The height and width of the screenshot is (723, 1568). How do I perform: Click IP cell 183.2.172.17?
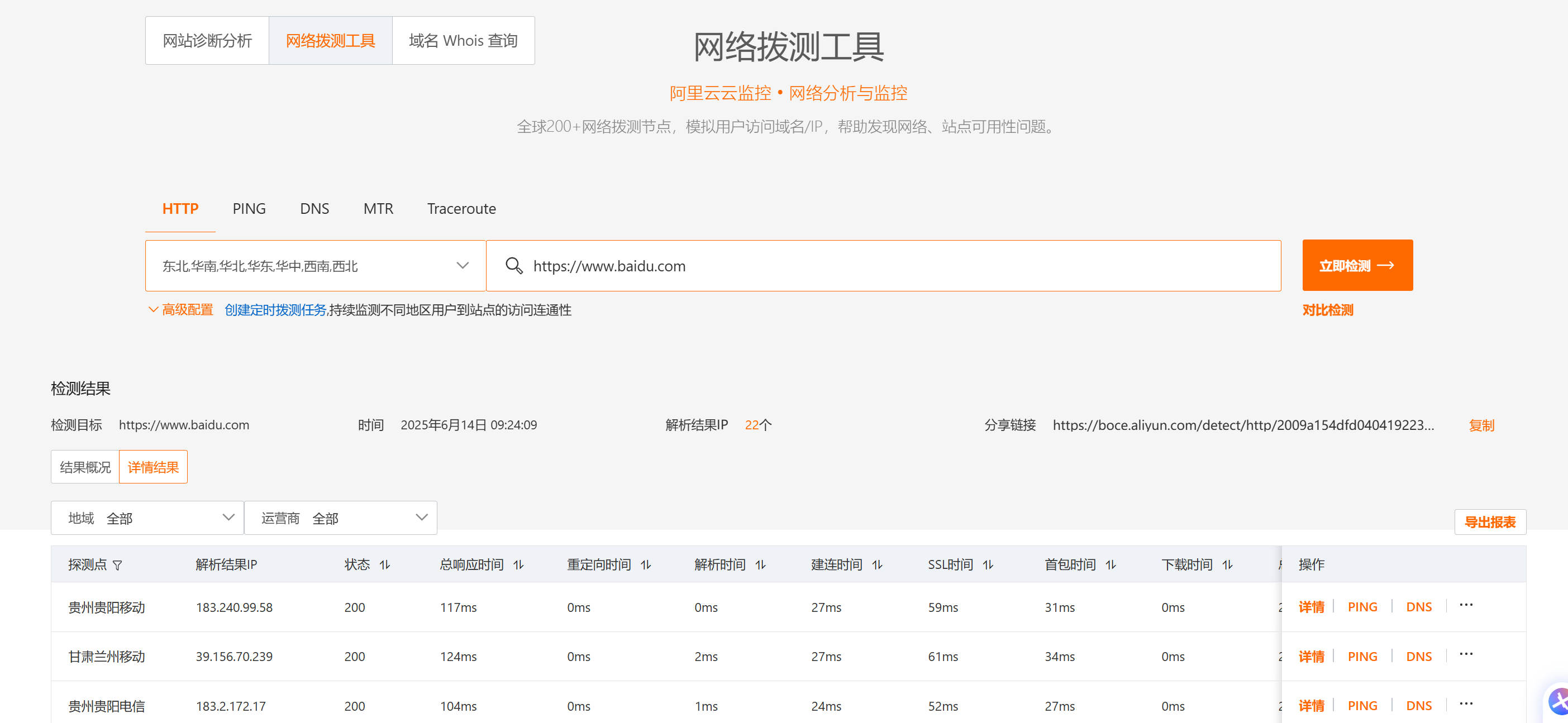pos(231,706)
